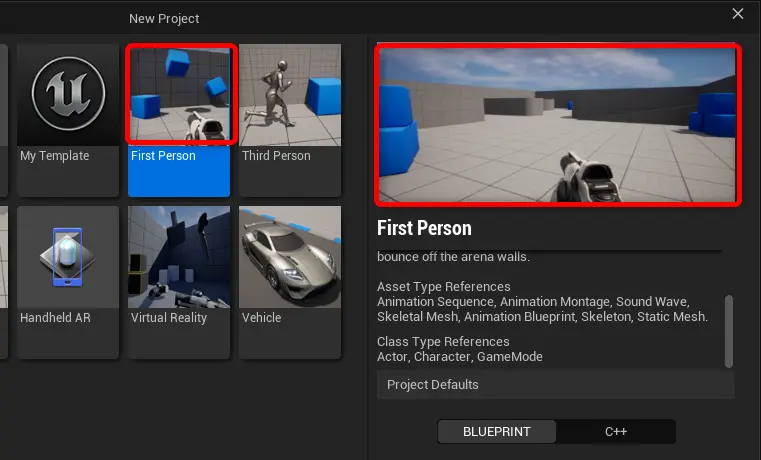Viewport: 761px width, 460px height.
Task: Click the First Person heading text
Action: pyautogui.click(x=424, y=228)
